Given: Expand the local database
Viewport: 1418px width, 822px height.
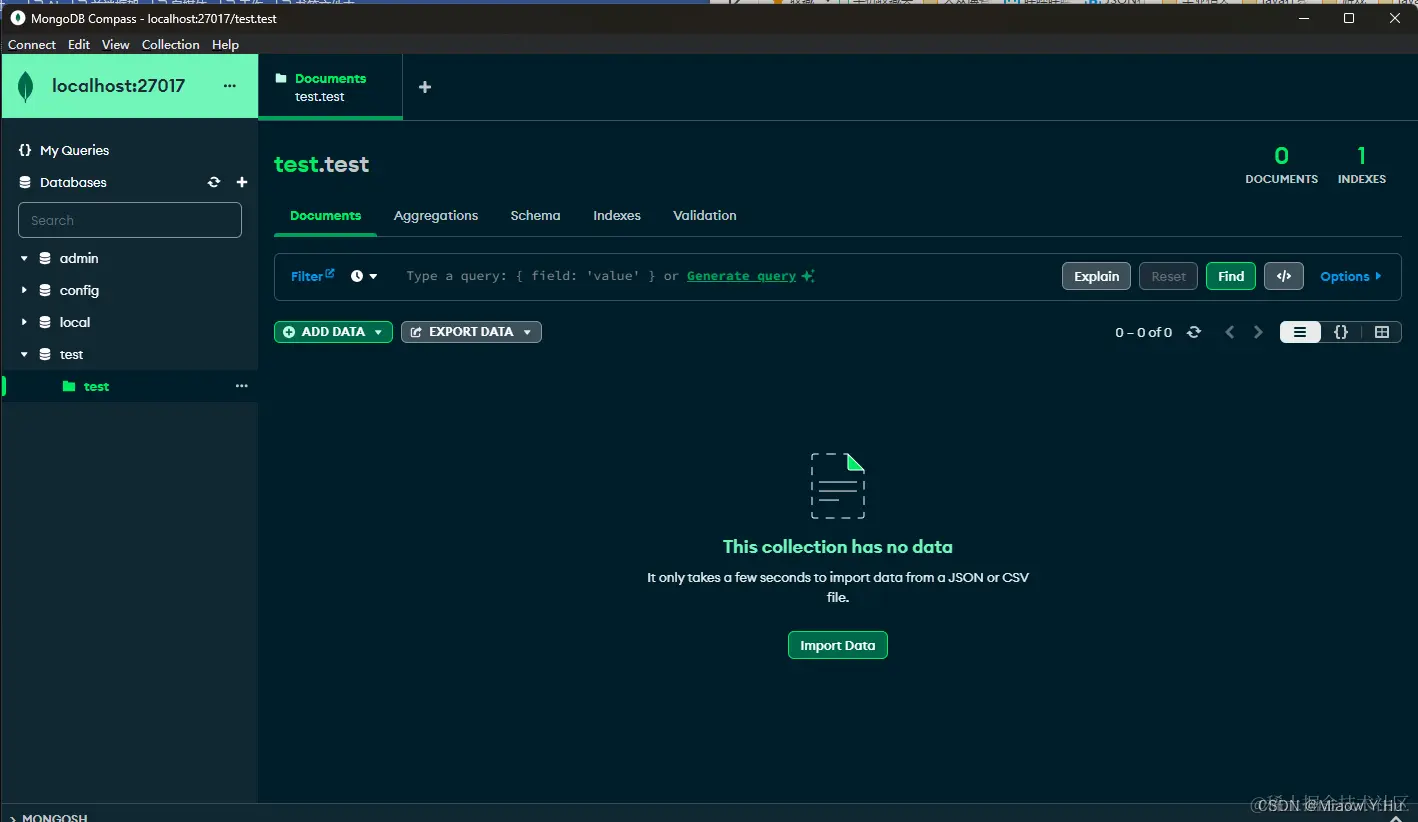Looking at the screenshot, I should [x=24, y=322].
